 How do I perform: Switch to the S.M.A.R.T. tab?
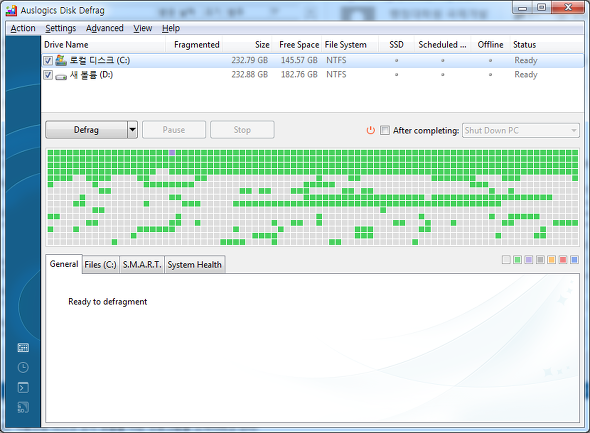(x=142, y=265)
